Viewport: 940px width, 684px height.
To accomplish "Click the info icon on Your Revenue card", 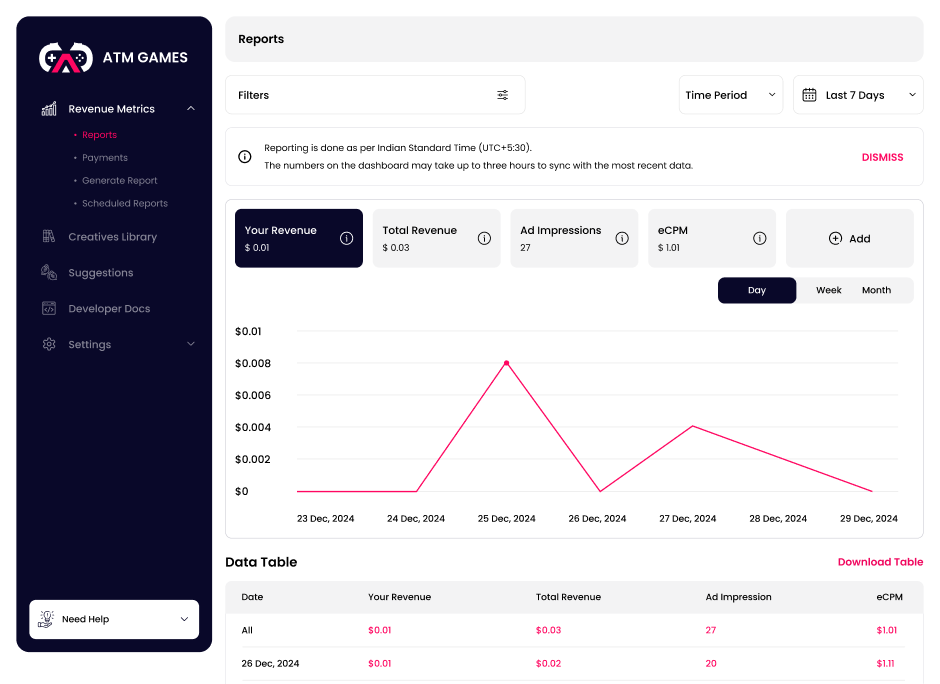I will point(347,238).
